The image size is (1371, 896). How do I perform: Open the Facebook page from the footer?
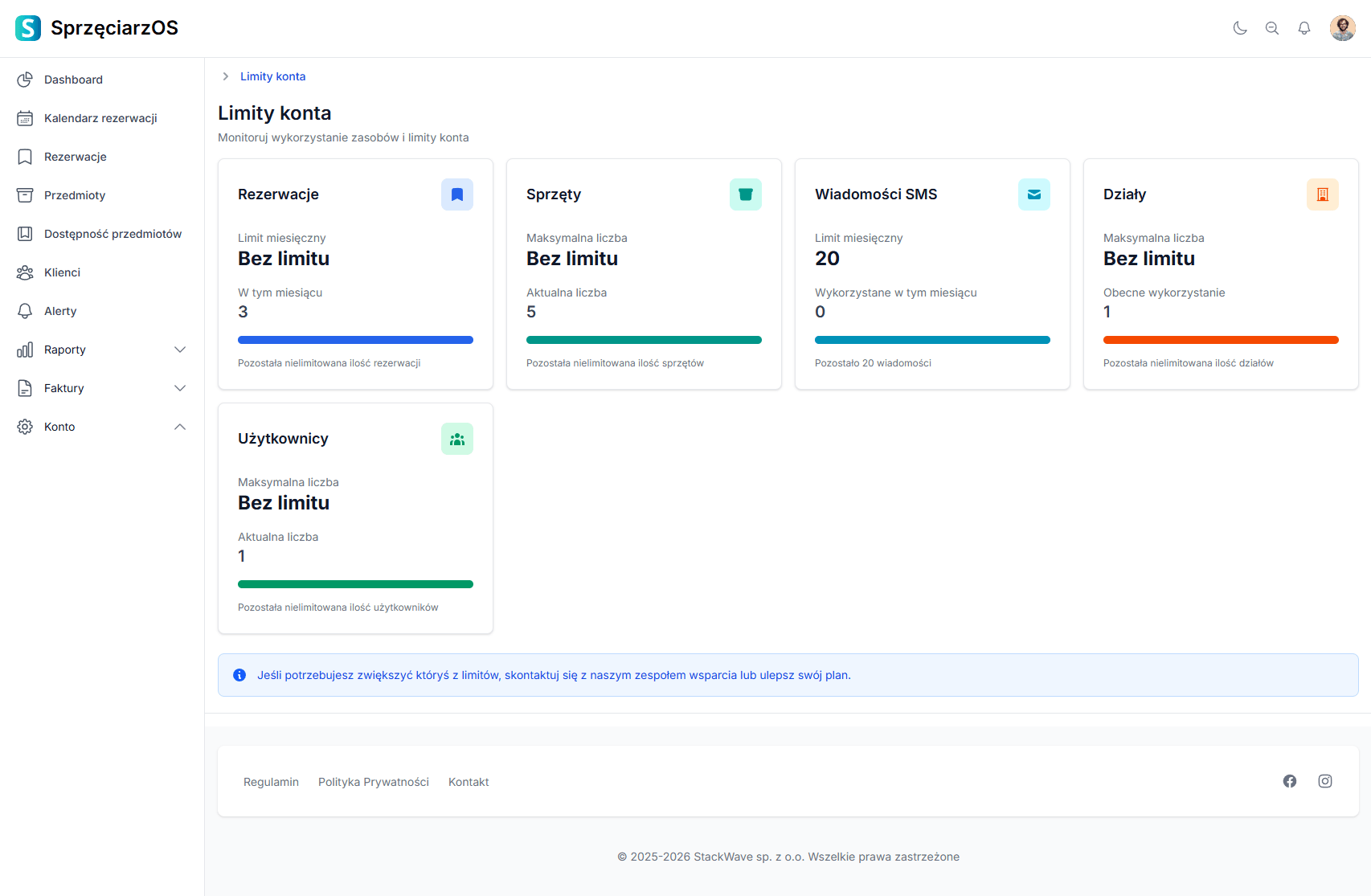[1290, 781]
